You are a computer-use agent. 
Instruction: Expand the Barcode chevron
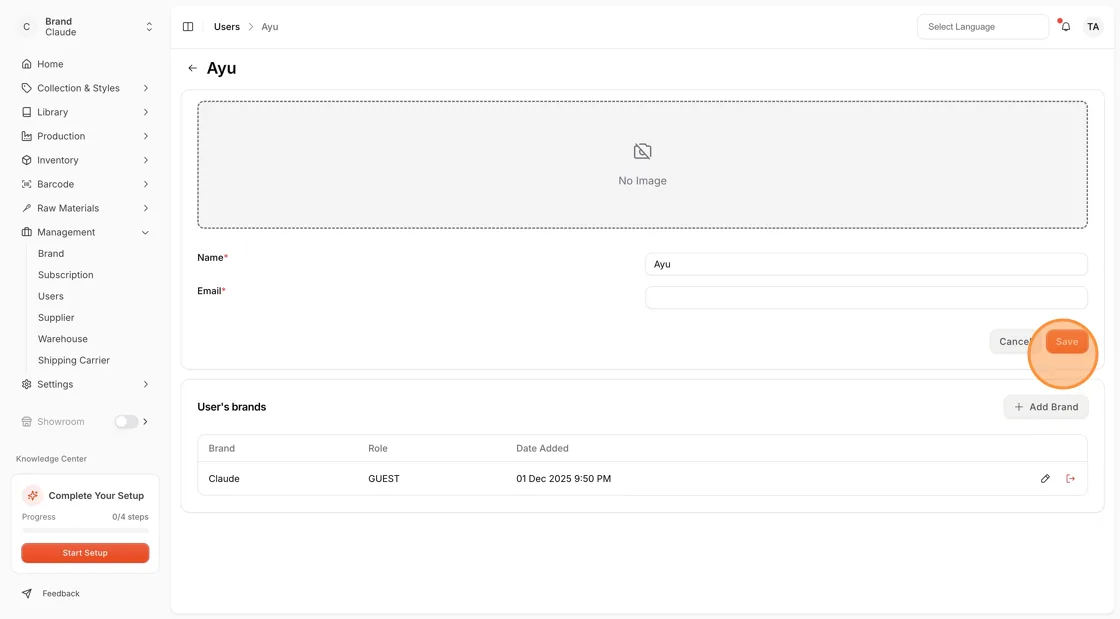pyautogui.click(x=146, y=184)
